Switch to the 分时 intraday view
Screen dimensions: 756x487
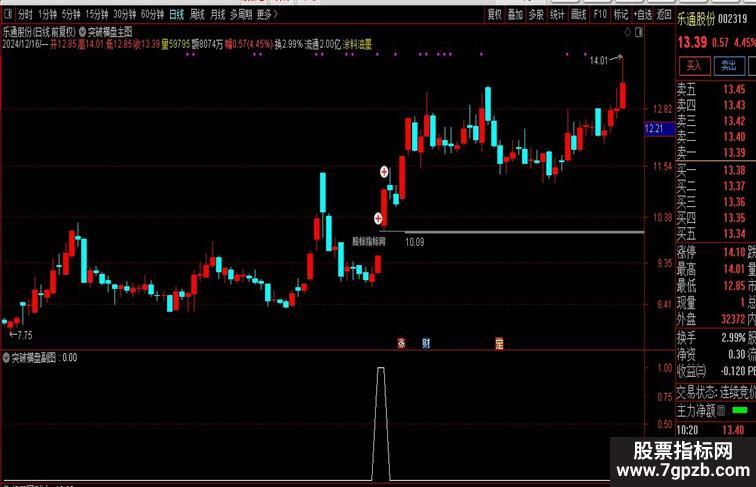tap(25, 15)
